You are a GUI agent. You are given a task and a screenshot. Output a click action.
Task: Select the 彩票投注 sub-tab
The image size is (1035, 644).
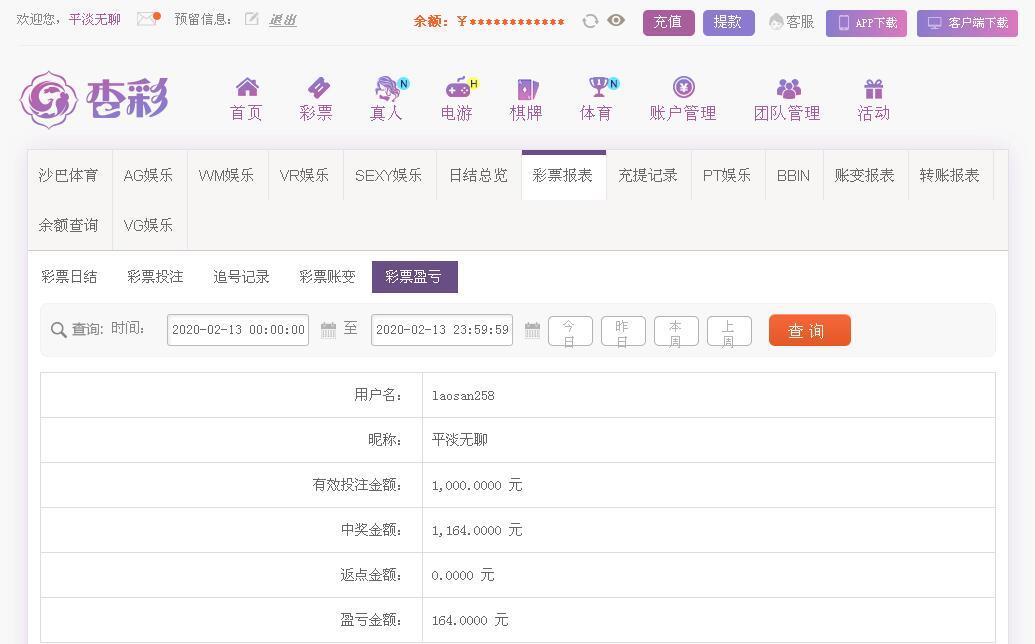click(155, 277)
